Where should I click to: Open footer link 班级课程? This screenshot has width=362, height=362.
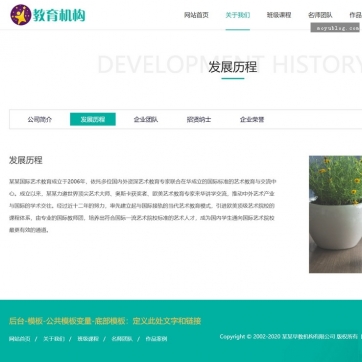pyautogui.click(x=88, y=339)
